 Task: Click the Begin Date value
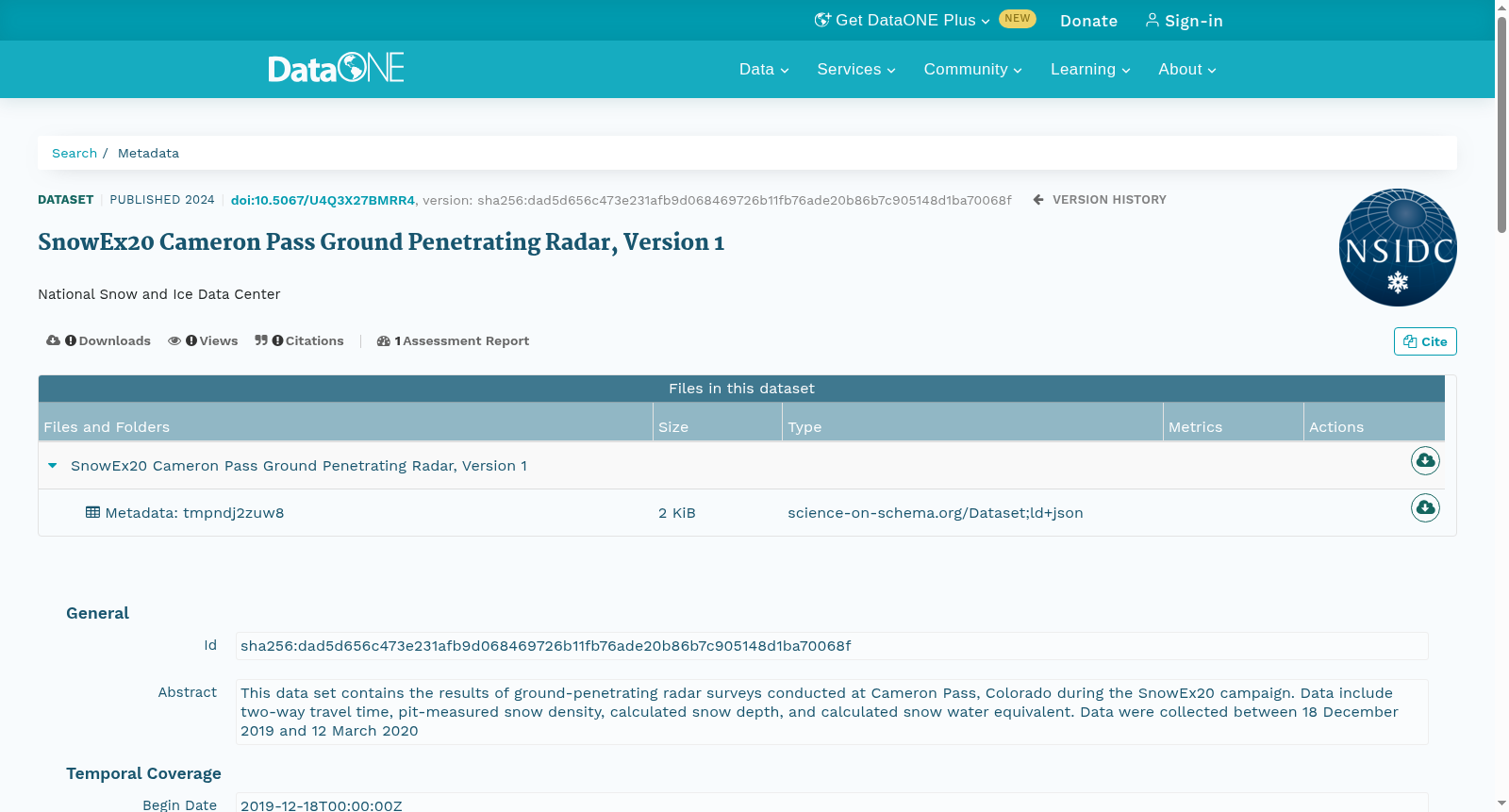pyautogui.click(x=832, y=804)
